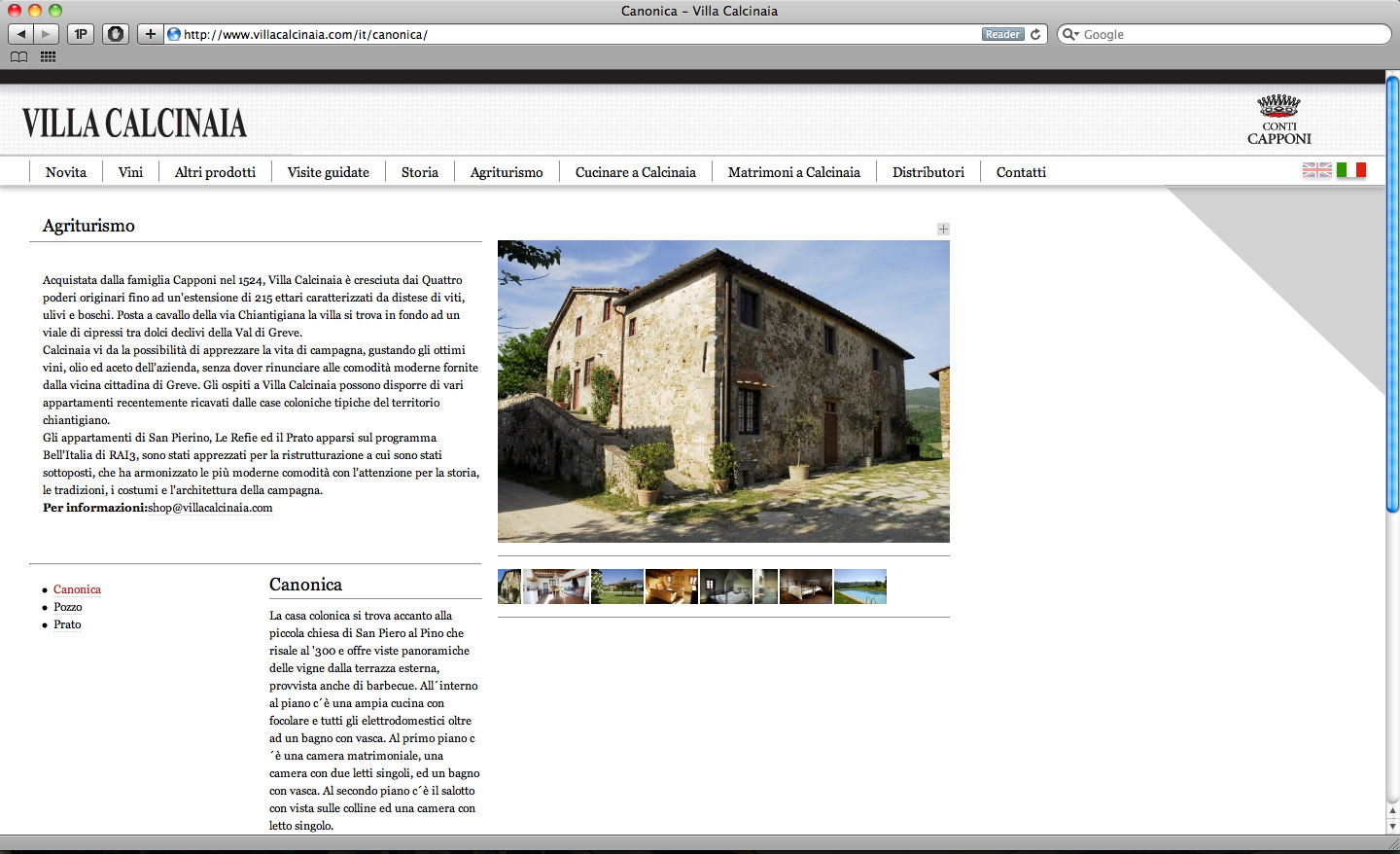Open the green lawn garden thumbnail
The image size is (1400, 854).
pos(617,587)
